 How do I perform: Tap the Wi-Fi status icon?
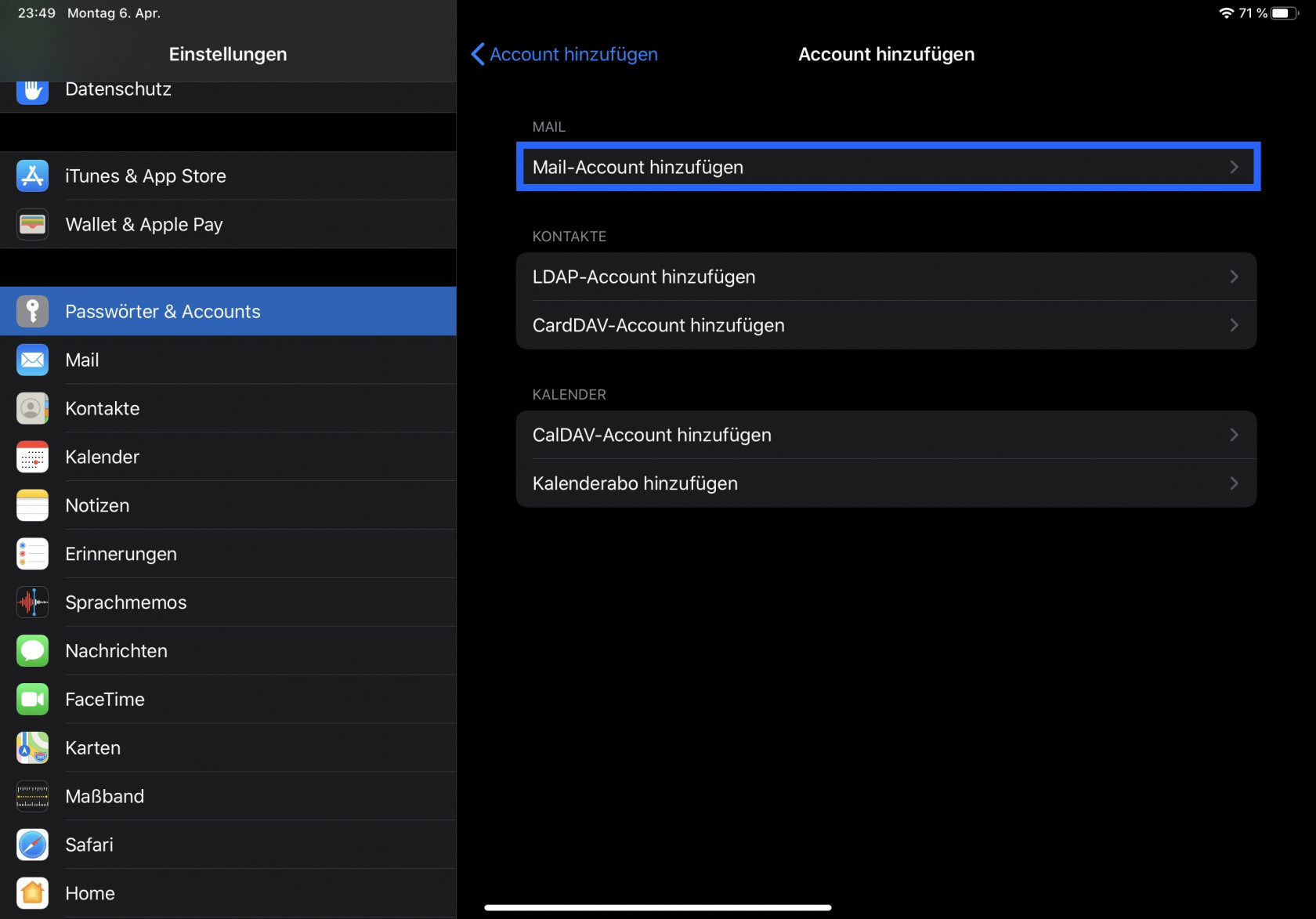pos(1226,13)
